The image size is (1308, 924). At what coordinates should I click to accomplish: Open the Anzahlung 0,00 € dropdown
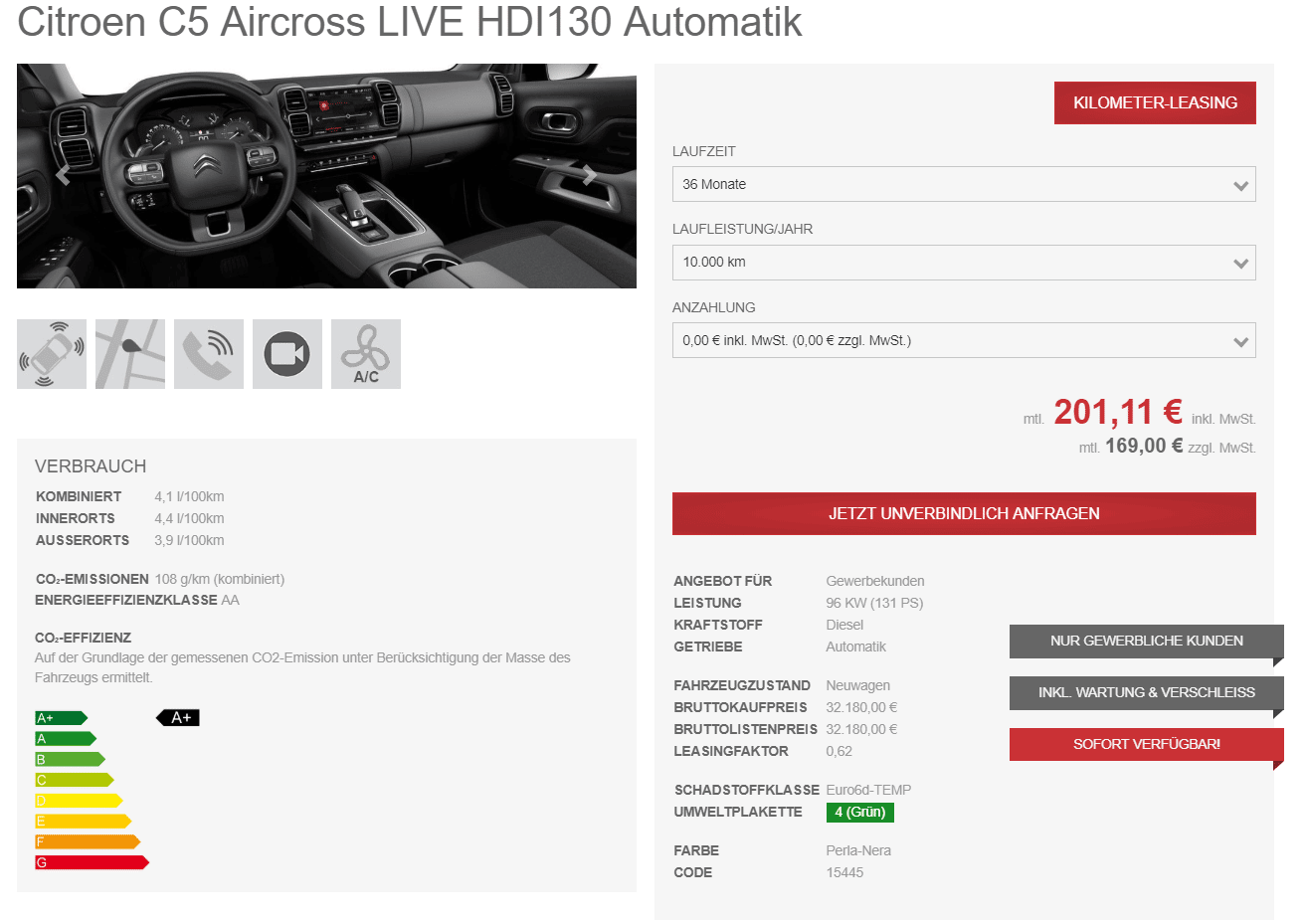964,340
